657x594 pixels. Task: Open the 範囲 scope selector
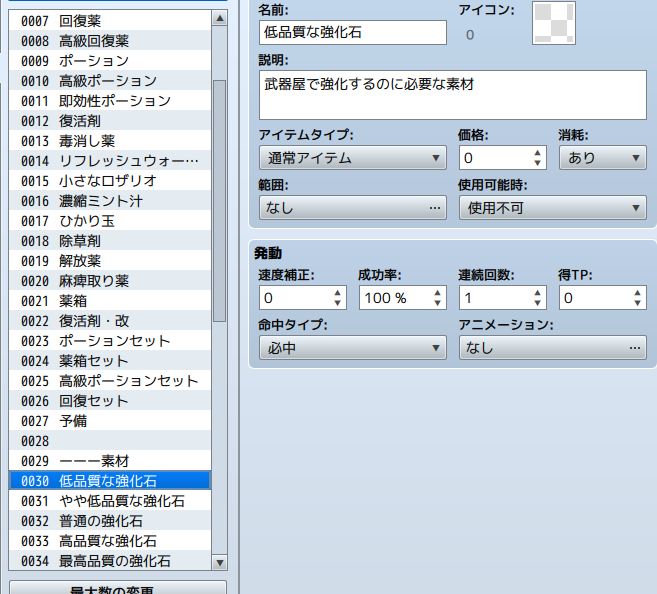coord(352,208)
